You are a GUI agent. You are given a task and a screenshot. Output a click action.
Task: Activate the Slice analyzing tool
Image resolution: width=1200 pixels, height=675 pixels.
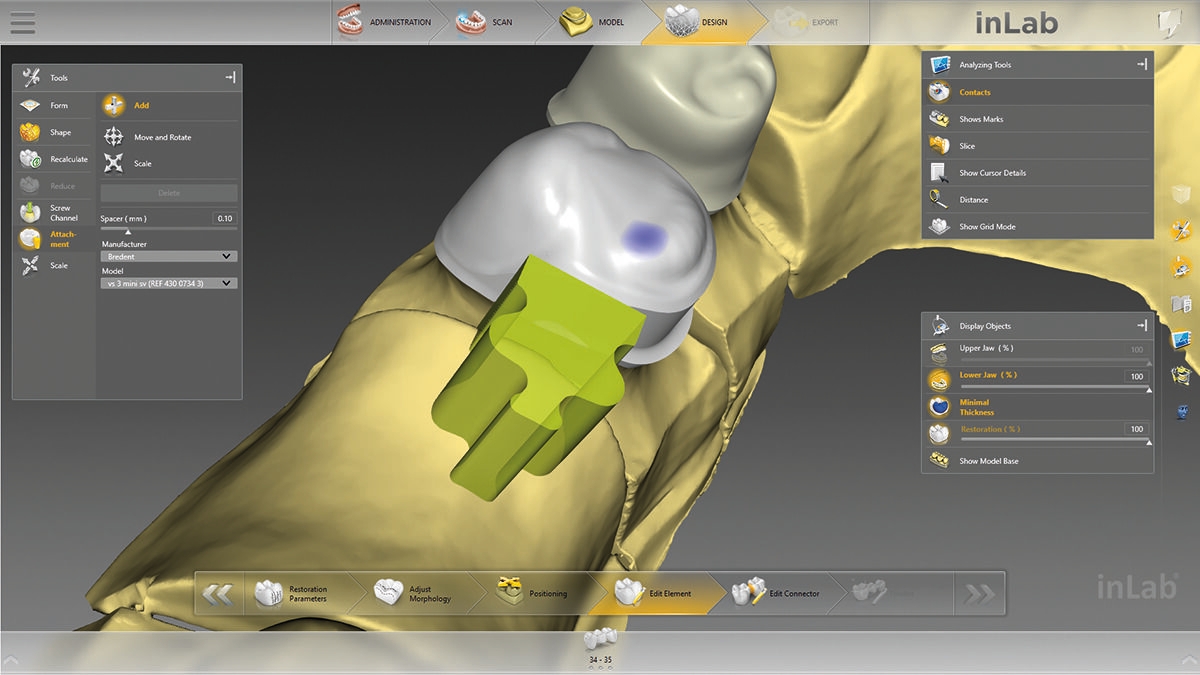939,146
